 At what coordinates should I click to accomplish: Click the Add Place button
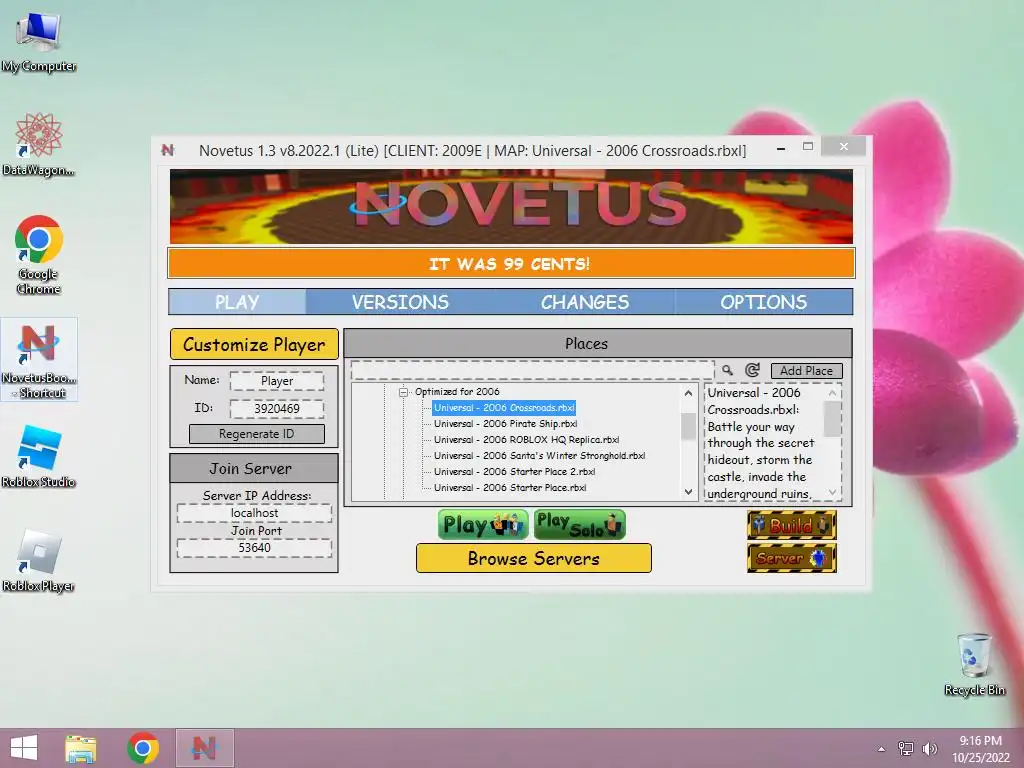807,370
